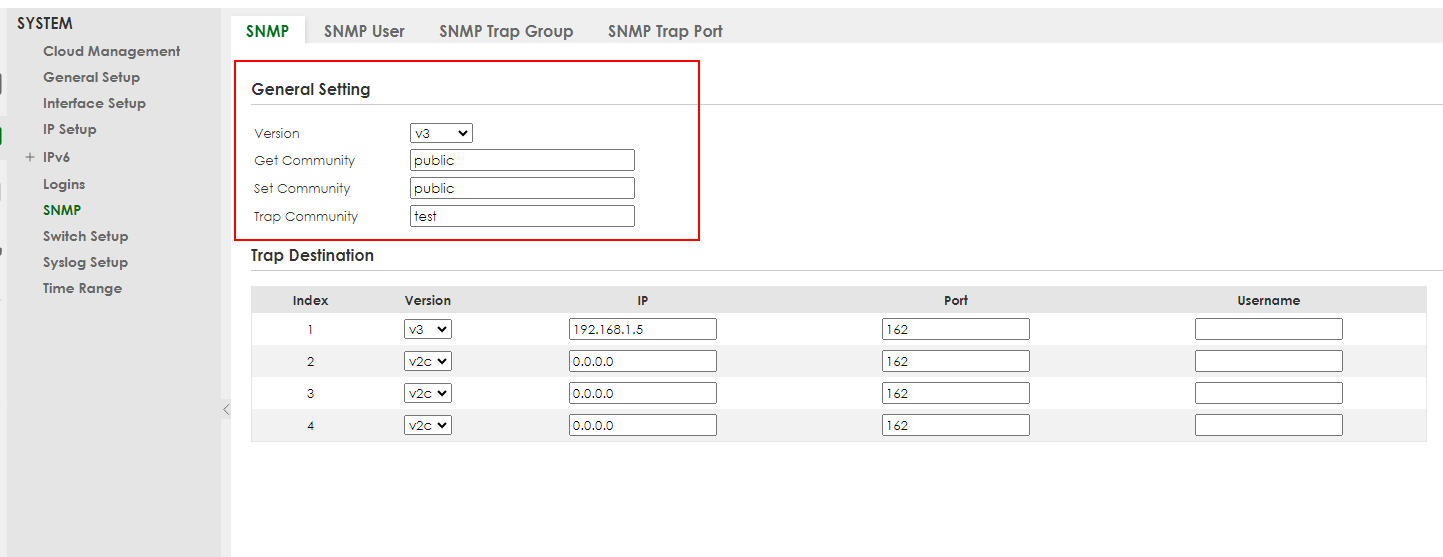Image resolution: width=1443 pixels, height=557 pixels.
Task: Click the Port field for index 3
Action: 955,393
